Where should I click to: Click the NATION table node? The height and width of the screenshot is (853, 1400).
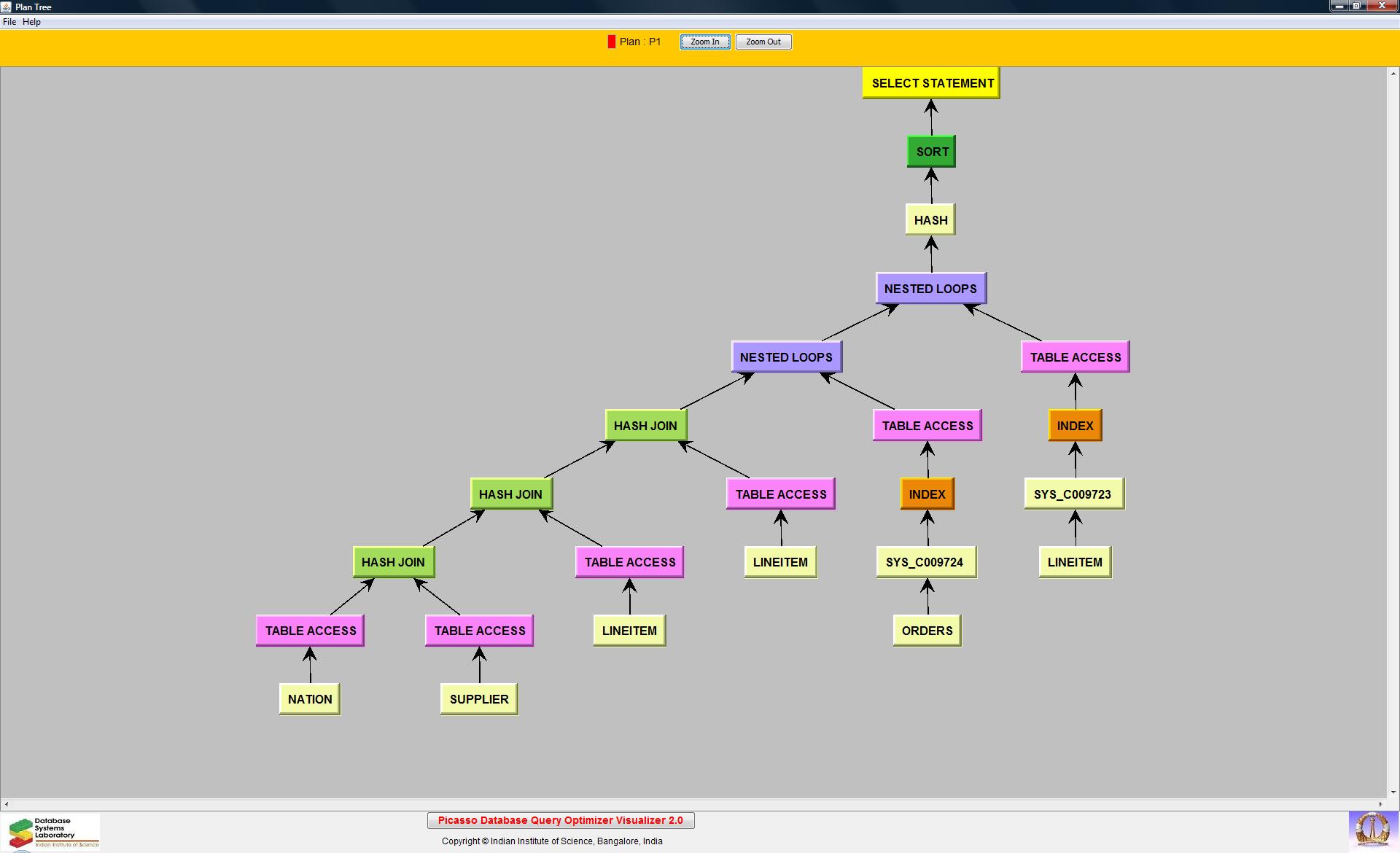[x=309, y=699]
